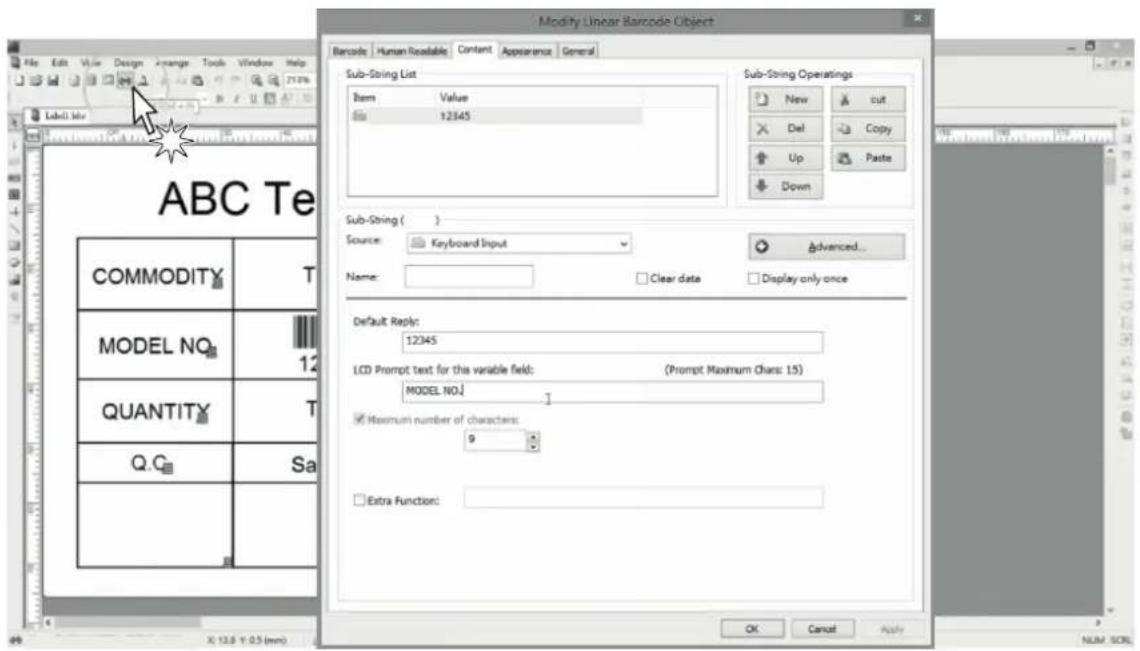
Task: Open the File menu
Action: [31, 63]
